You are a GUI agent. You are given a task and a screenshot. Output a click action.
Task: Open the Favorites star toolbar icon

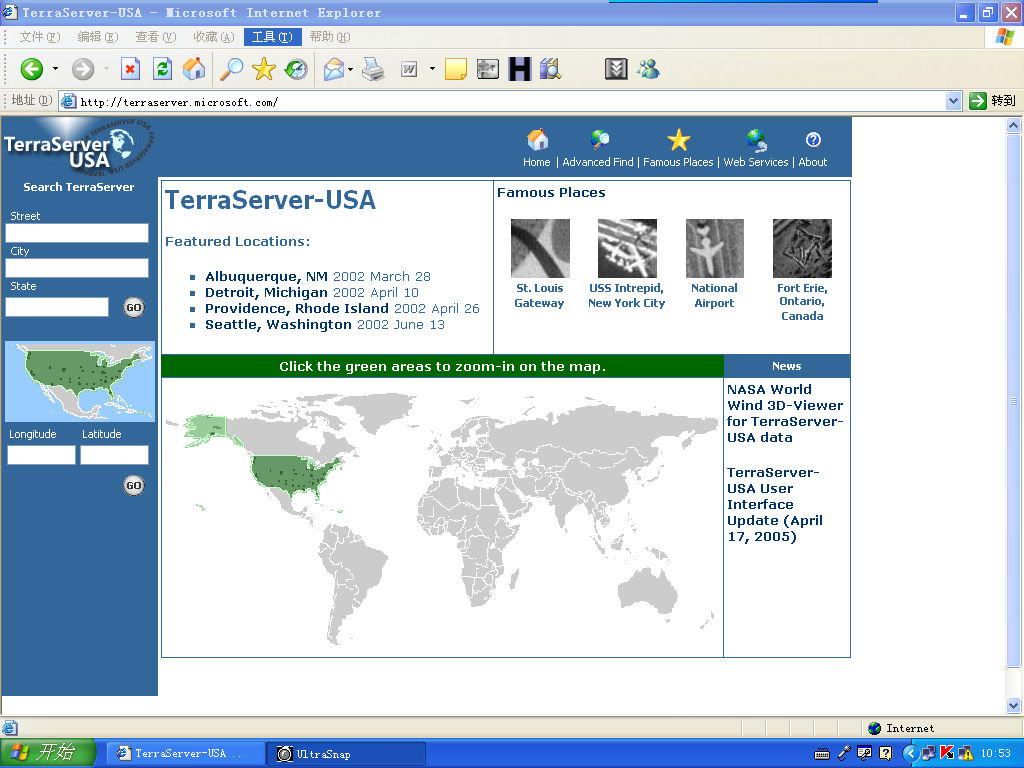point(264,69)
